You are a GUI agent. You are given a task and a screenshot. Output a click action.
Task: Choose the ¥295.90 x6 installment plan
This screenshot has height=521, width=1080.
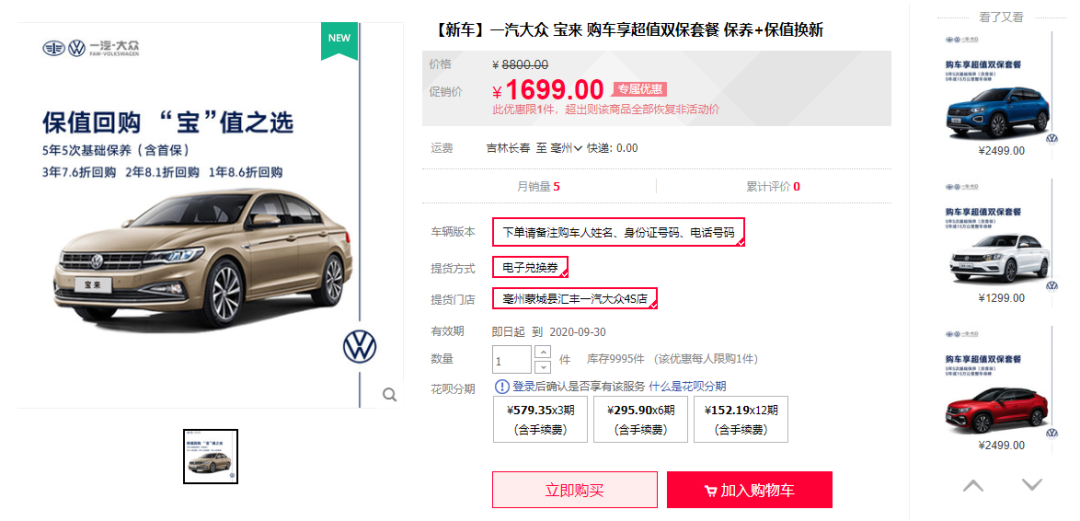(x=641, y=419)
